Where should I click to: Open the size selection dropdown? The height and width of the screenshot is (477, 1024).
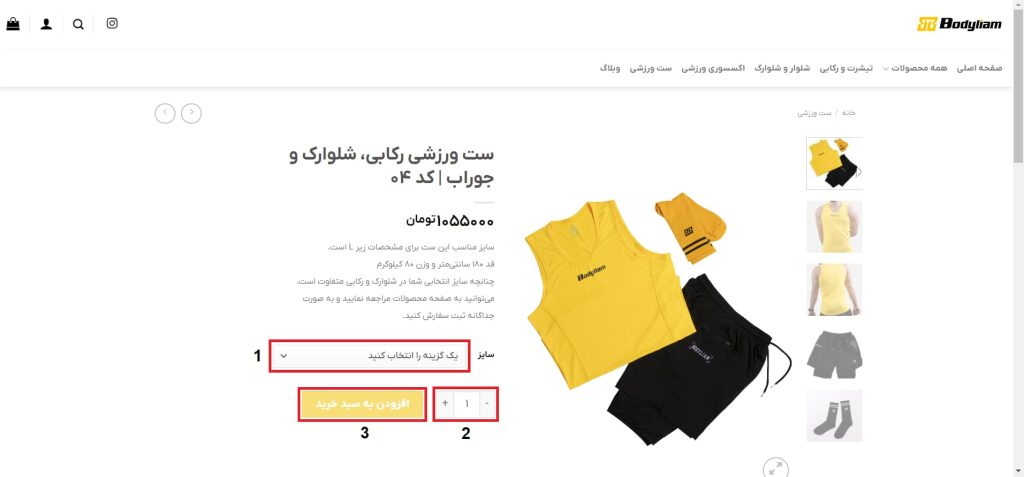click(x=370, y=355)
